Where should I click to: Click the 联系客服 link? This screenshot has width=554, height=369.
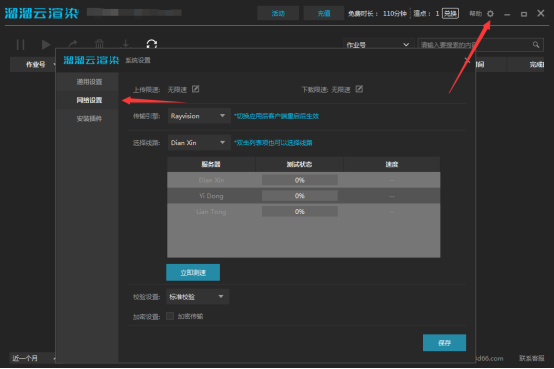pyautogui.click(x=531, y=358)
